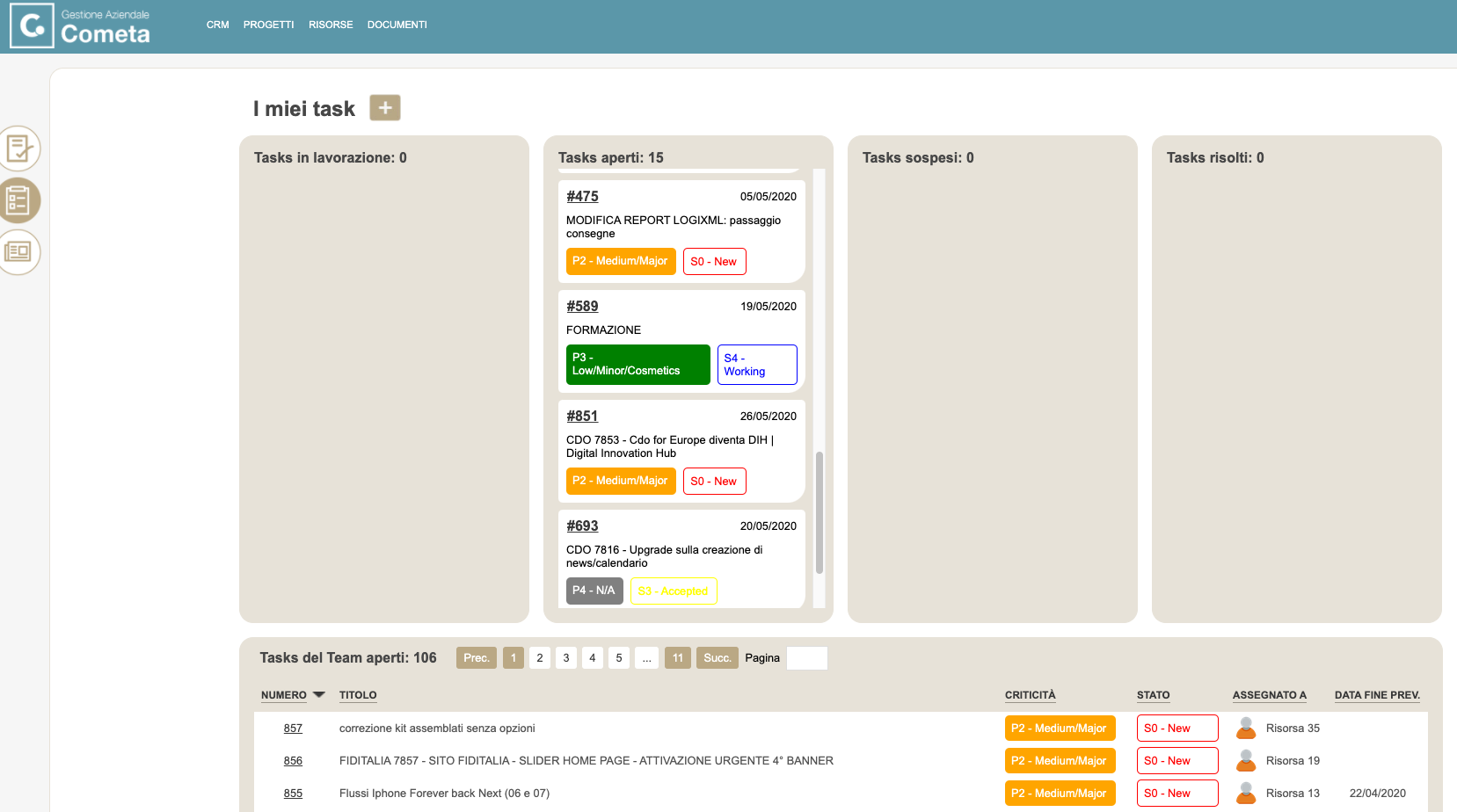Click avatar icon for Risorsa 19

coord(1245,760)
